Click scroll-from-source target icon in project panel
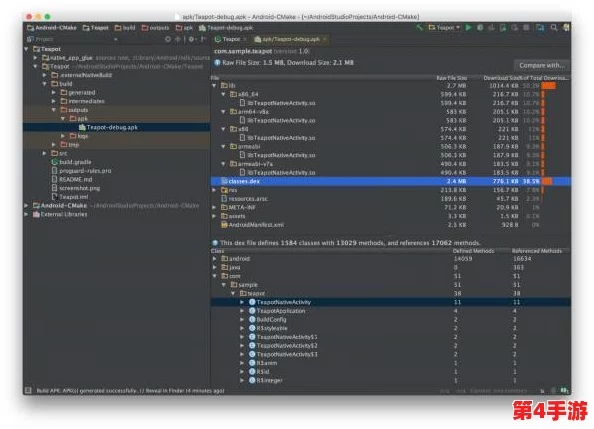Image resolution: width=594 pixels, height=429 pixels. point(168,39)
